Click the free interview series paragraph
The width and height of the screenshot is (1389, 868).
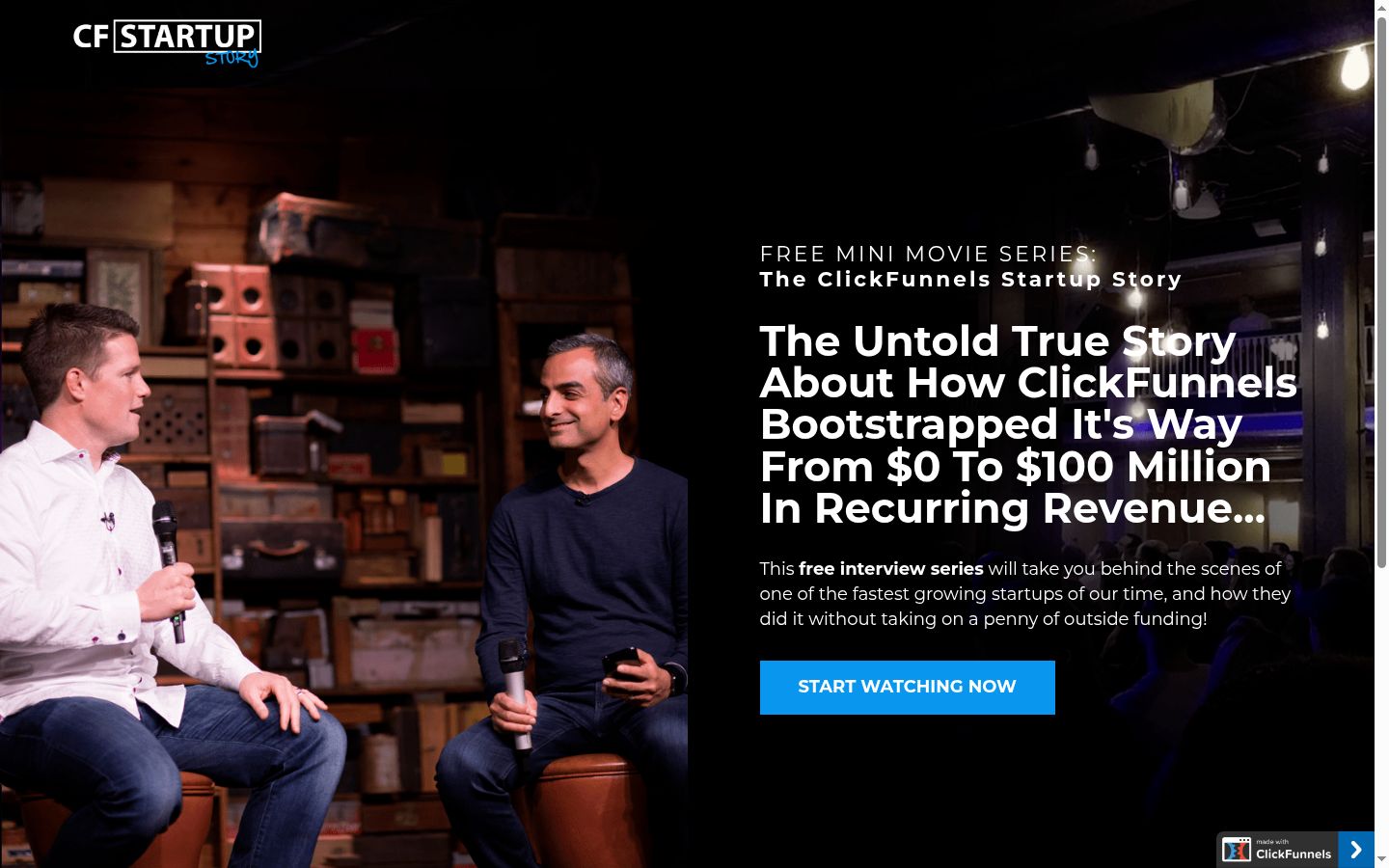pos(1024,594)
